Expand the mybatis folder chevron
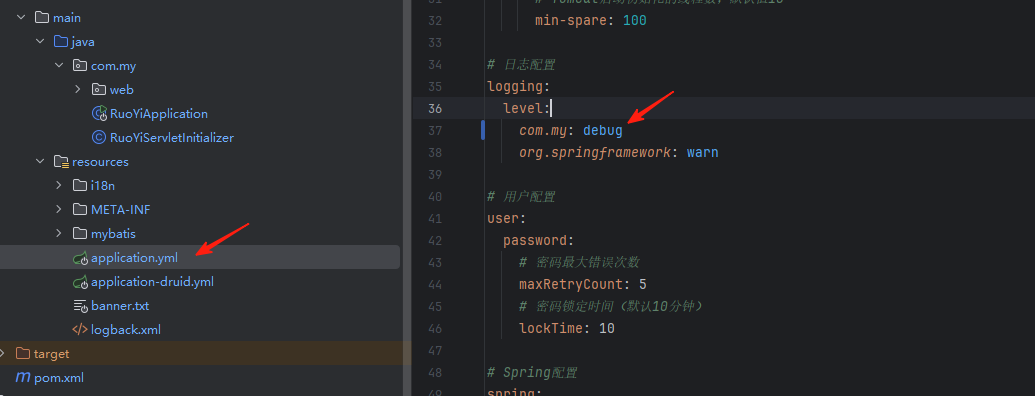1035x396 pixels. [59, 233]
